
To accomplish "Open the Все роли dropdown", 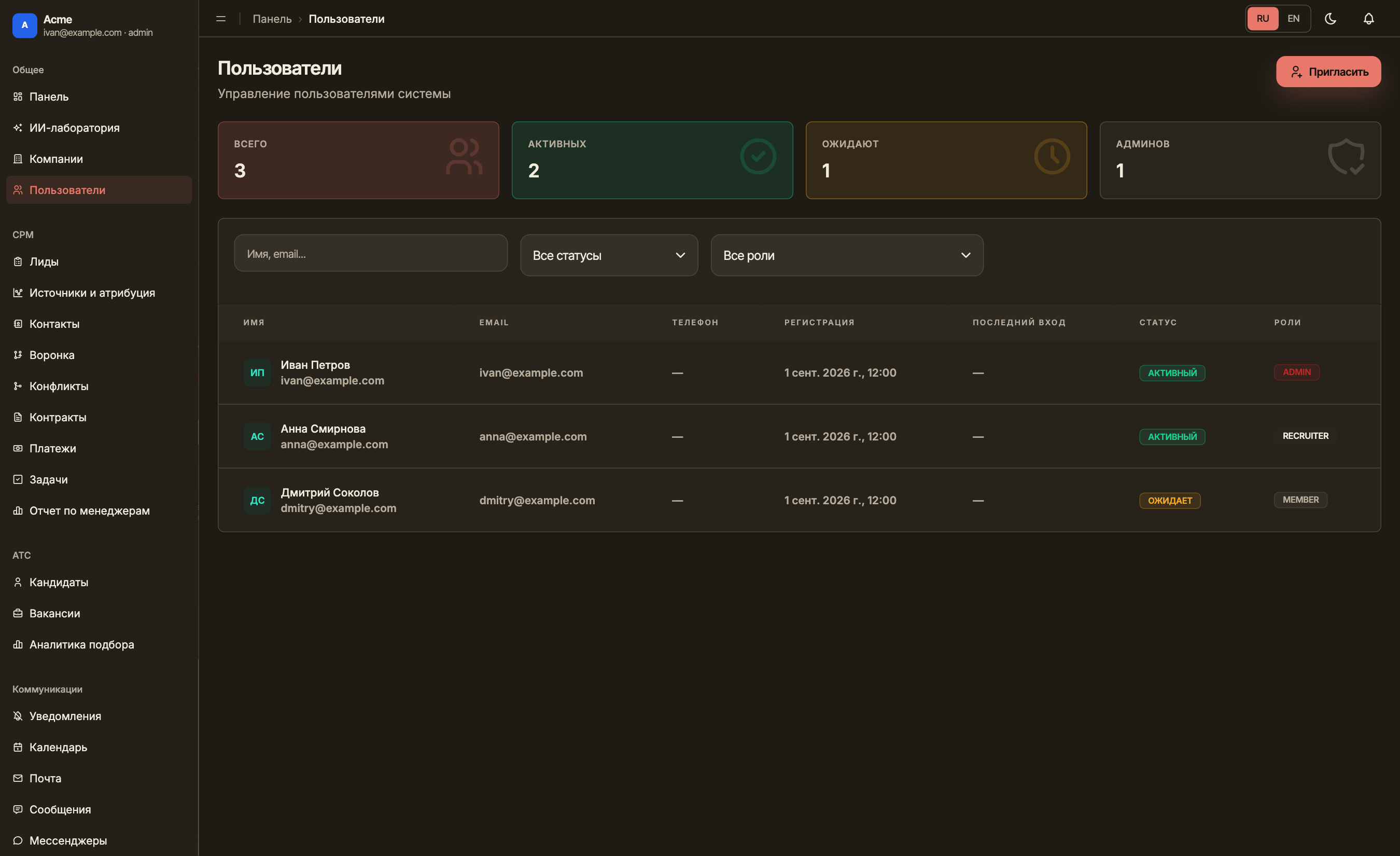I will pyautogui.click(x=847, y=255).
